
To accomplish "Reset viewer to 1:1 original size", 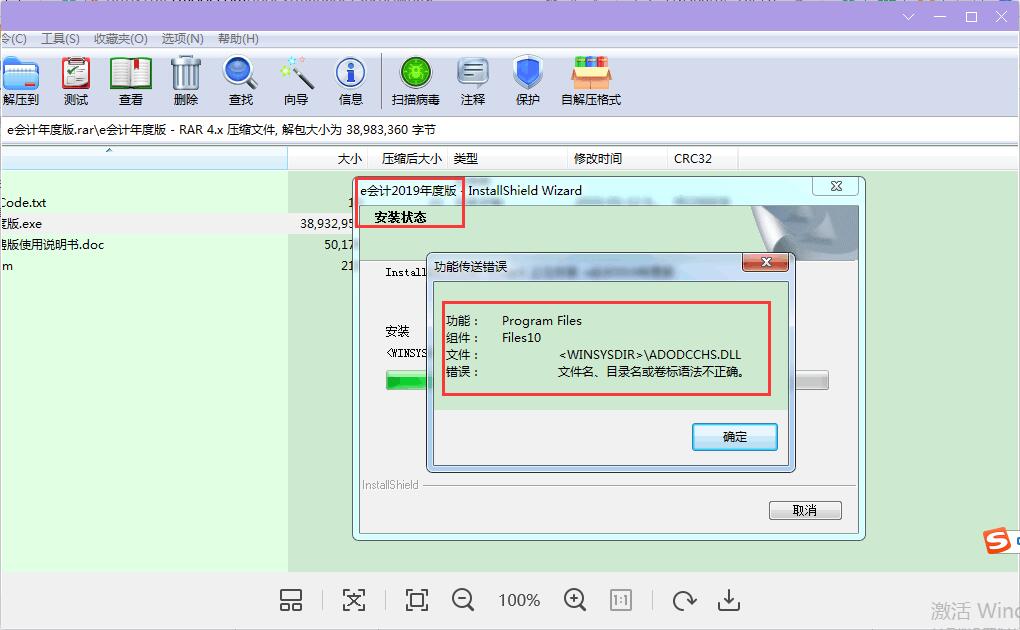I will point(621,600).
